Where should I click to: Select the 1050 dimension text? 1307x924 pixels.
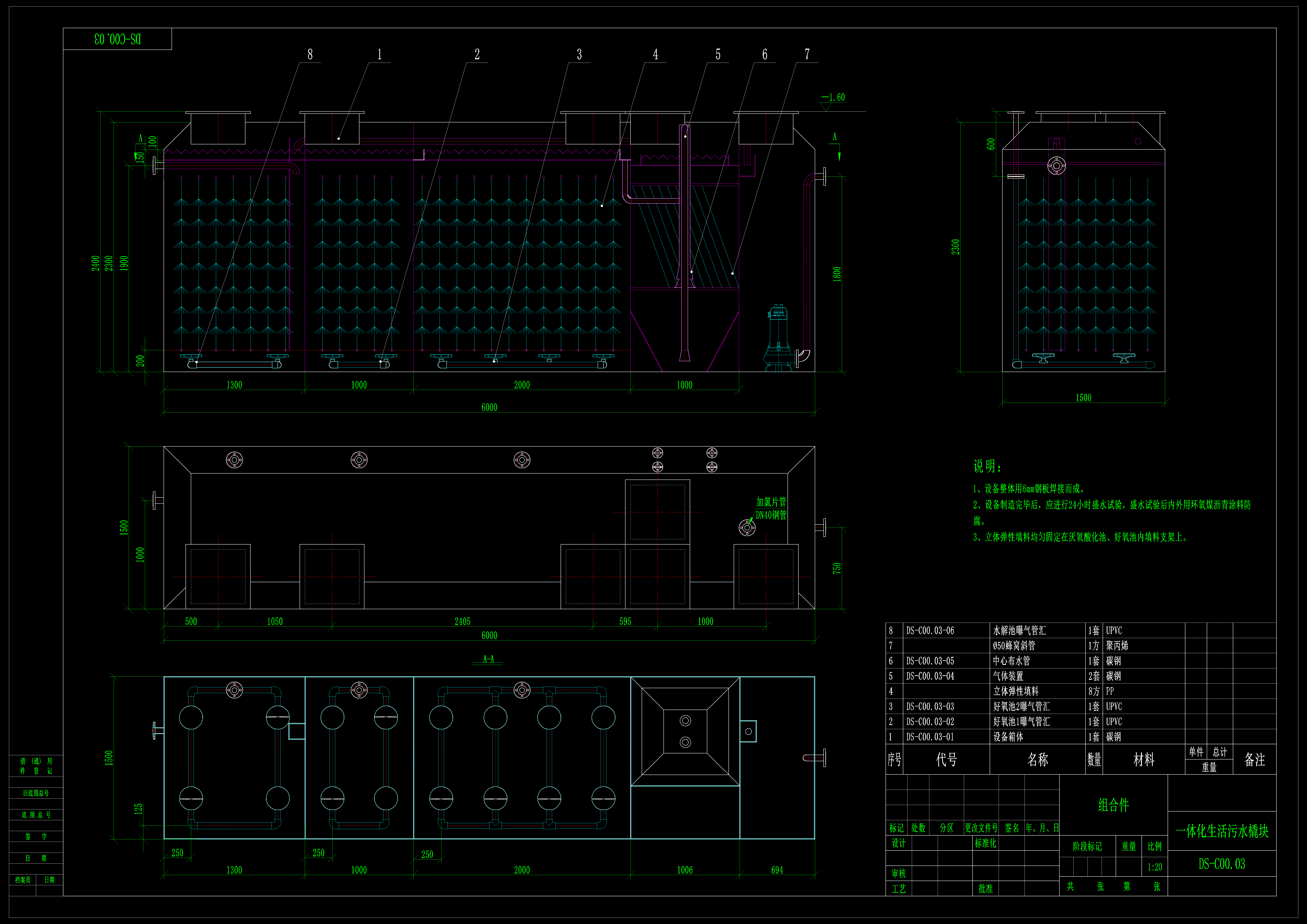click(275, 621)
